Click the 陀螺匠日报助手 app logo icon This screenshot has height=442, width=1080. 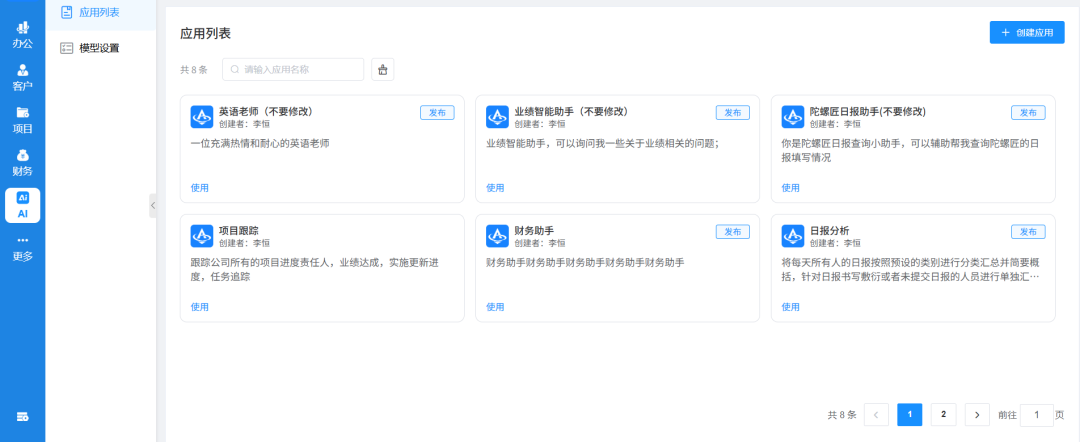tap(793, 117)
